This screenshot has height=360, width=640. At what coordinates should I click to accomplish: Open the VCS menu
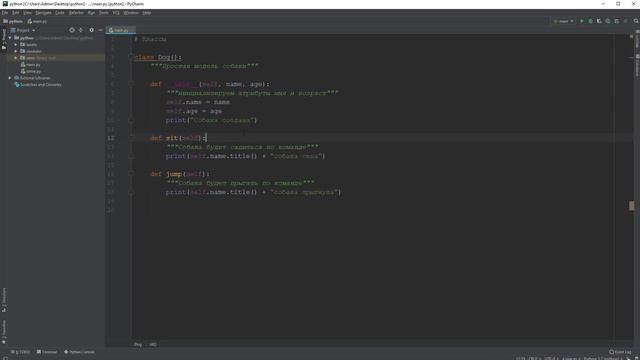pyautogui.click(x=116, y=13)
